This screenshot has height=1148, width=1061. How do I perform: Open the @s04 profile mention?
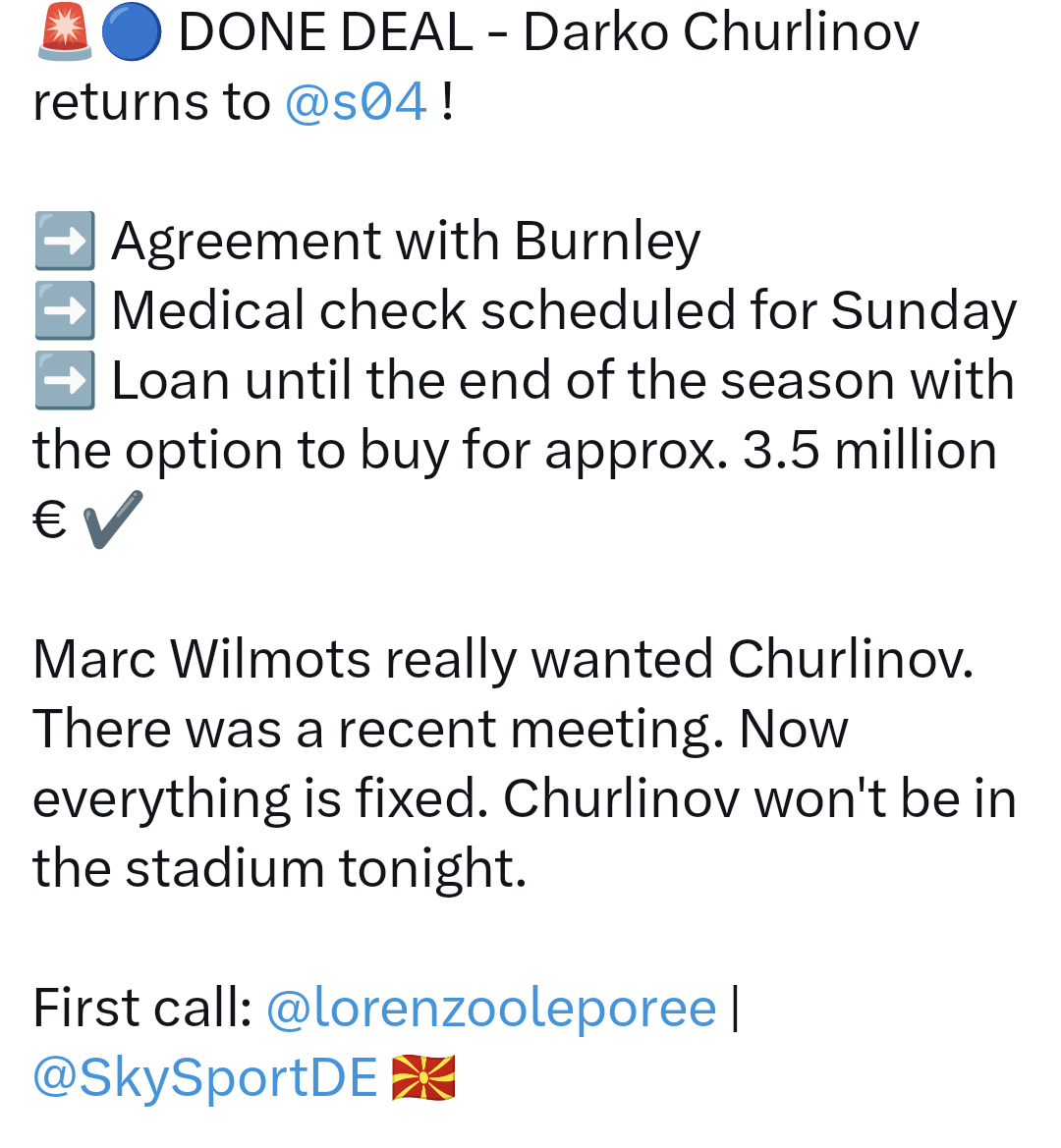[x=356, y=102]
